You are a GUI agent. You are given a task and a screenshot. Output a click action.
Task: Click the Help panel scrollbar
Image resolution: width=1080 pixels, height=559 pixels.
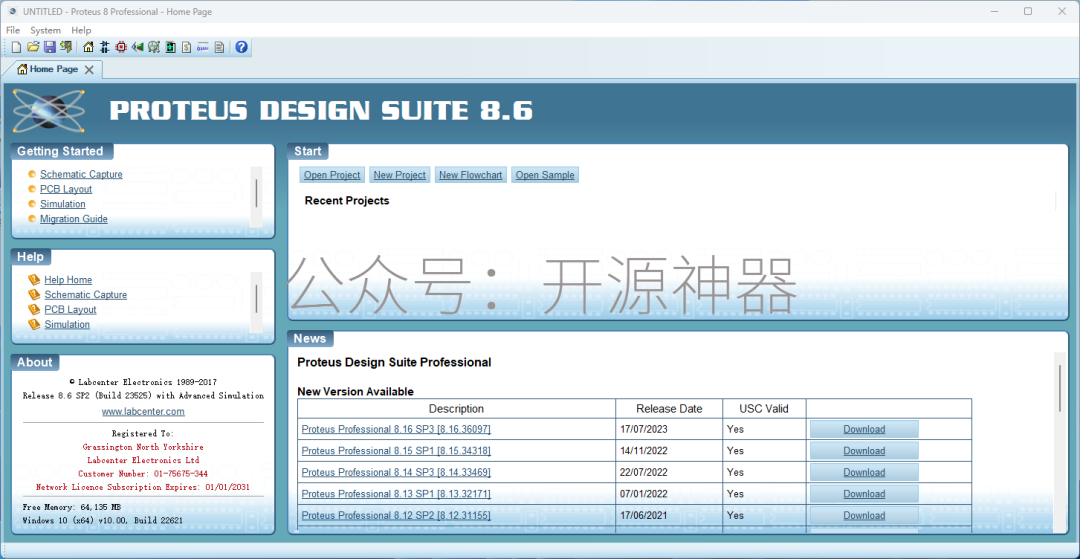(256, 302)
